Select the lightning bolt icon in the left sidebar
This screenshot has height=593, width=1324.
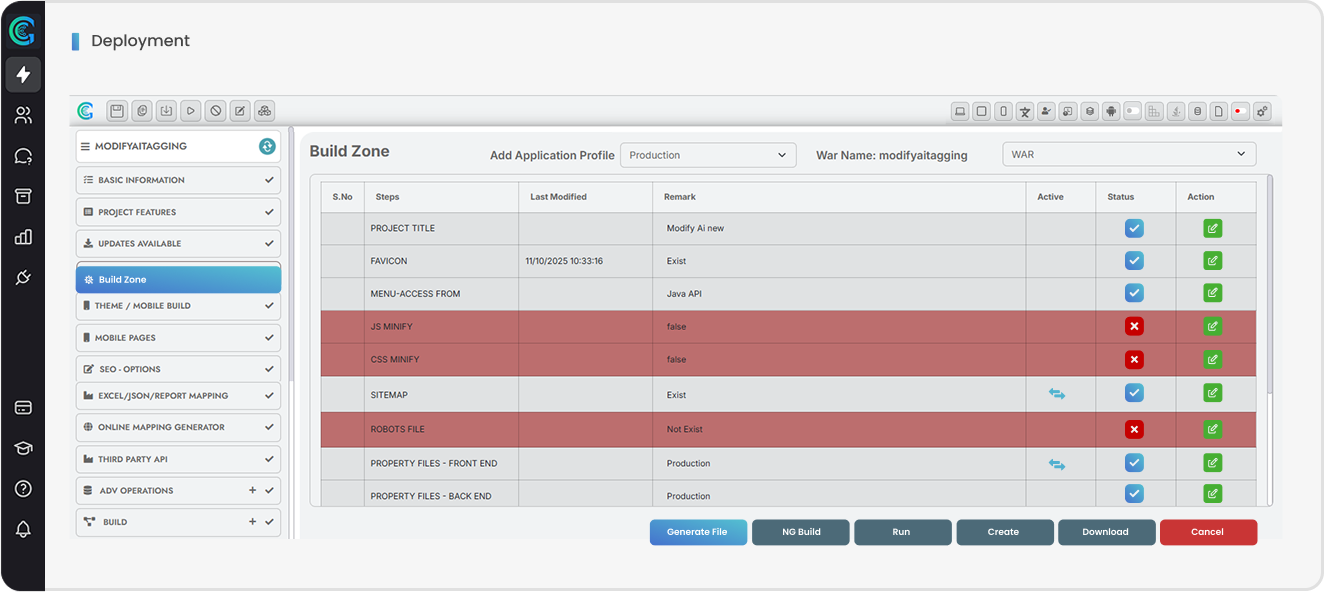pos(22,74)
